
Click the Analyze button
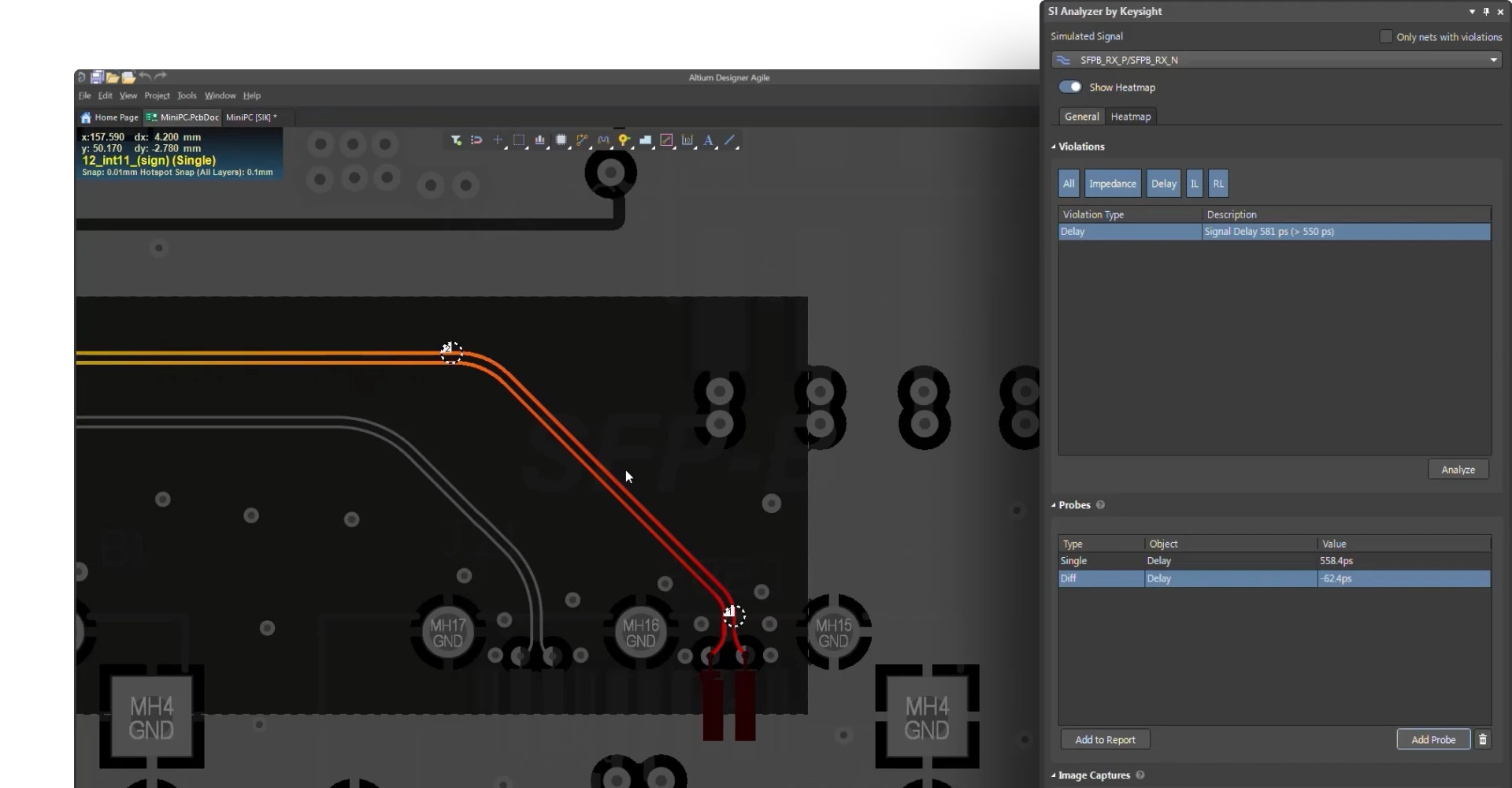pos(1458,470)
